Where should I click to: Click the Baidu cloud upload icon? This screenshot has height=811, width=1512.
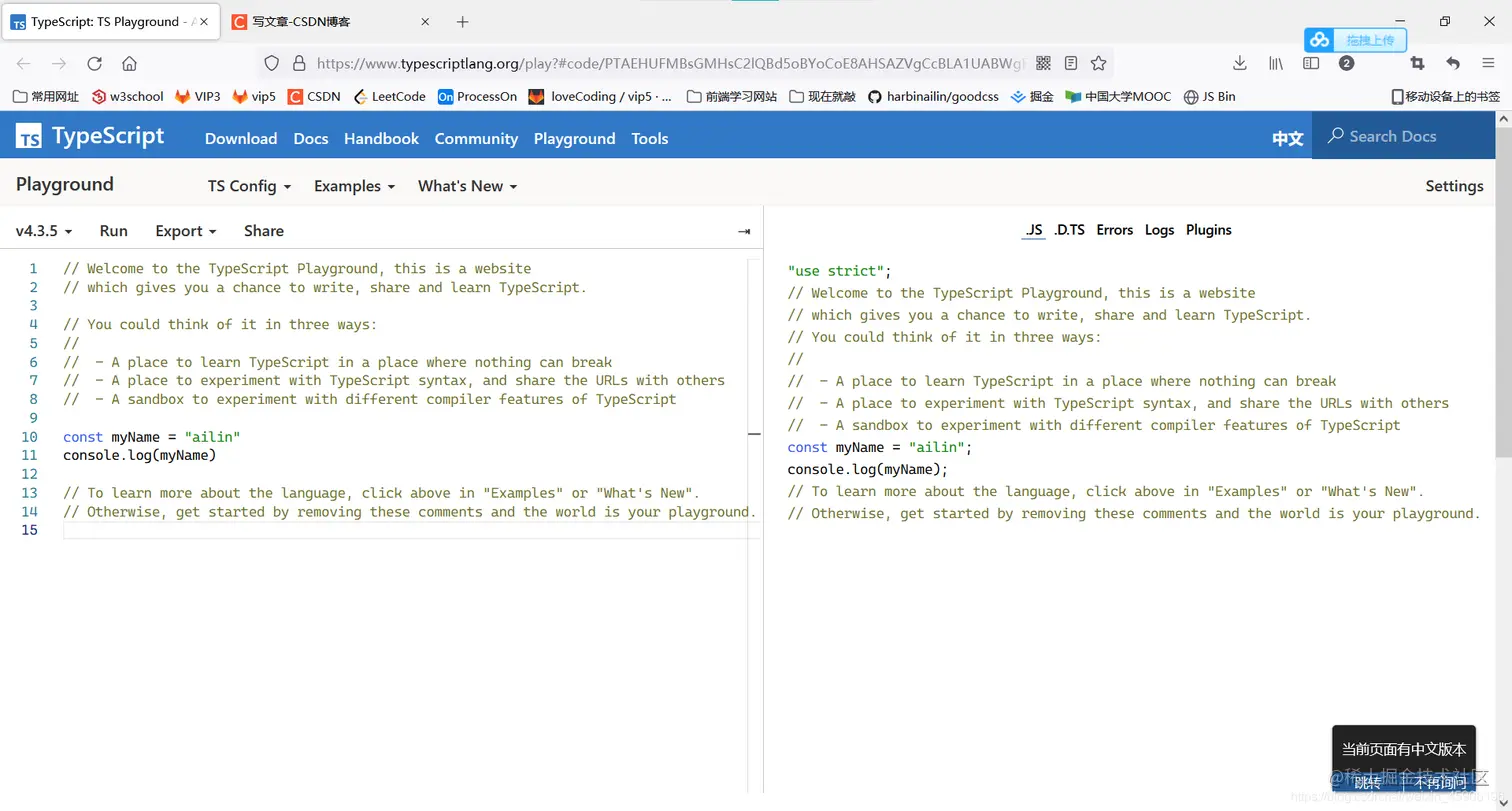1320,40
